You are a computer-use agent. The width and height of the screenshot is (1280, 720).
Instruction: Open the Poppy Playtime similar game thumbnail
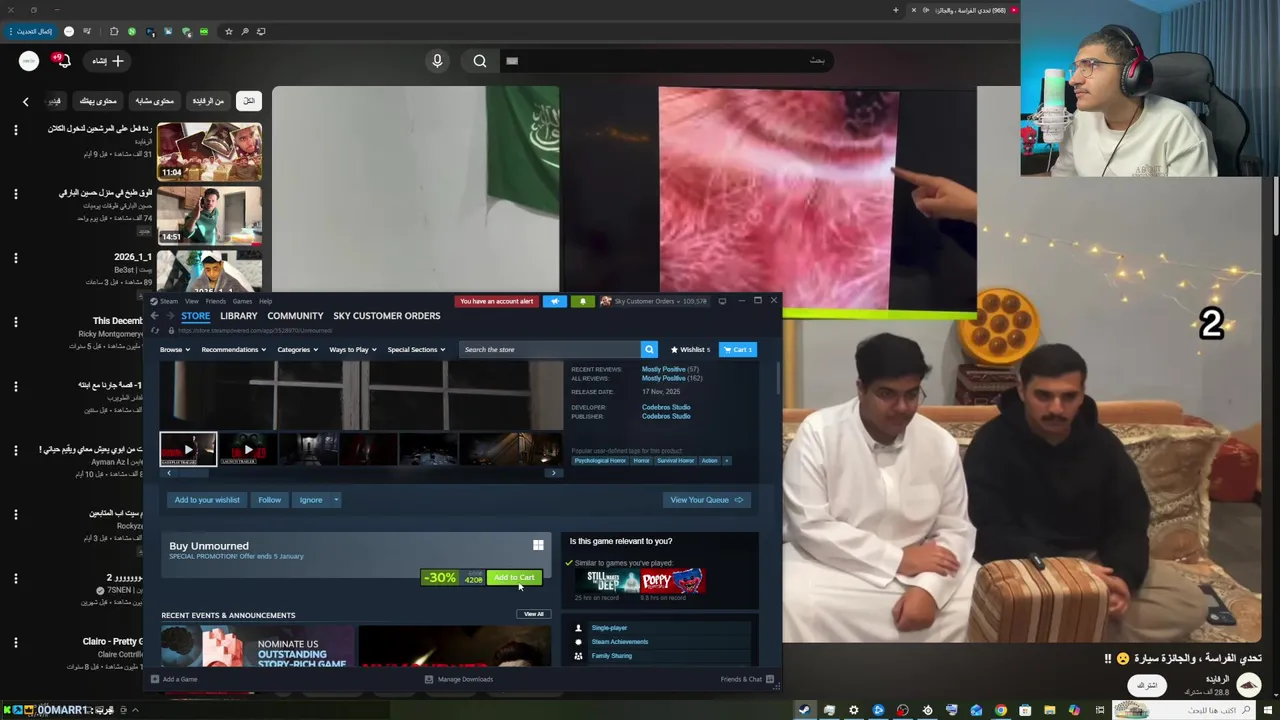point(674,581)
